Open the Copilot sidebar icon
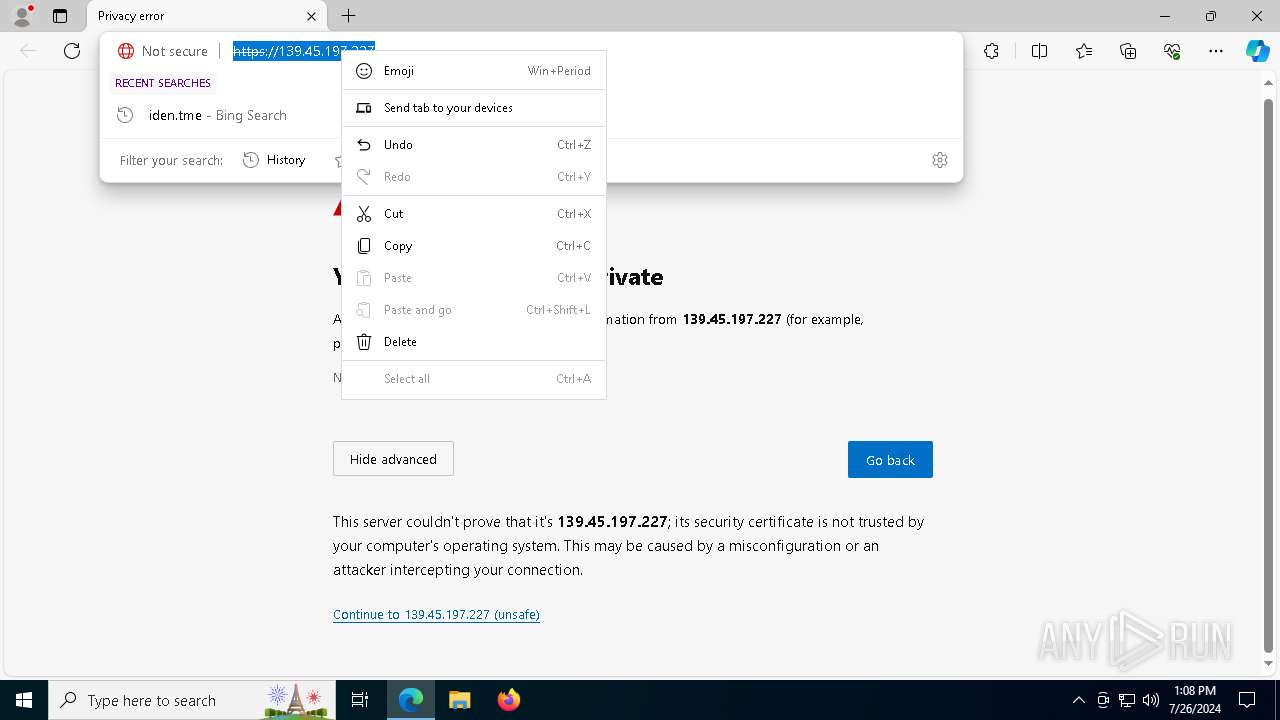The image size is (1280, 720). click(1257, 51)
